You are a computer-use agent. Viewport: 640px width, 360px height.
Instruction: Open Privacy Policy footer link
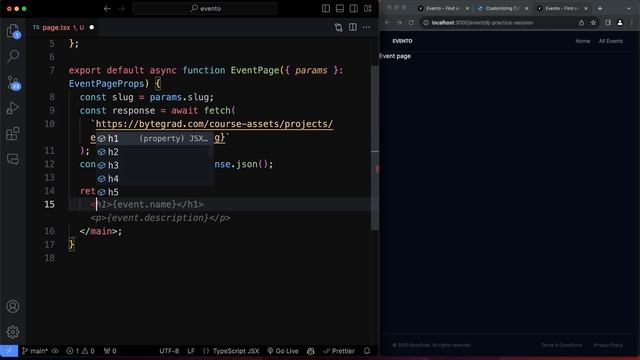pyautogui.click(x=608, y=345)
